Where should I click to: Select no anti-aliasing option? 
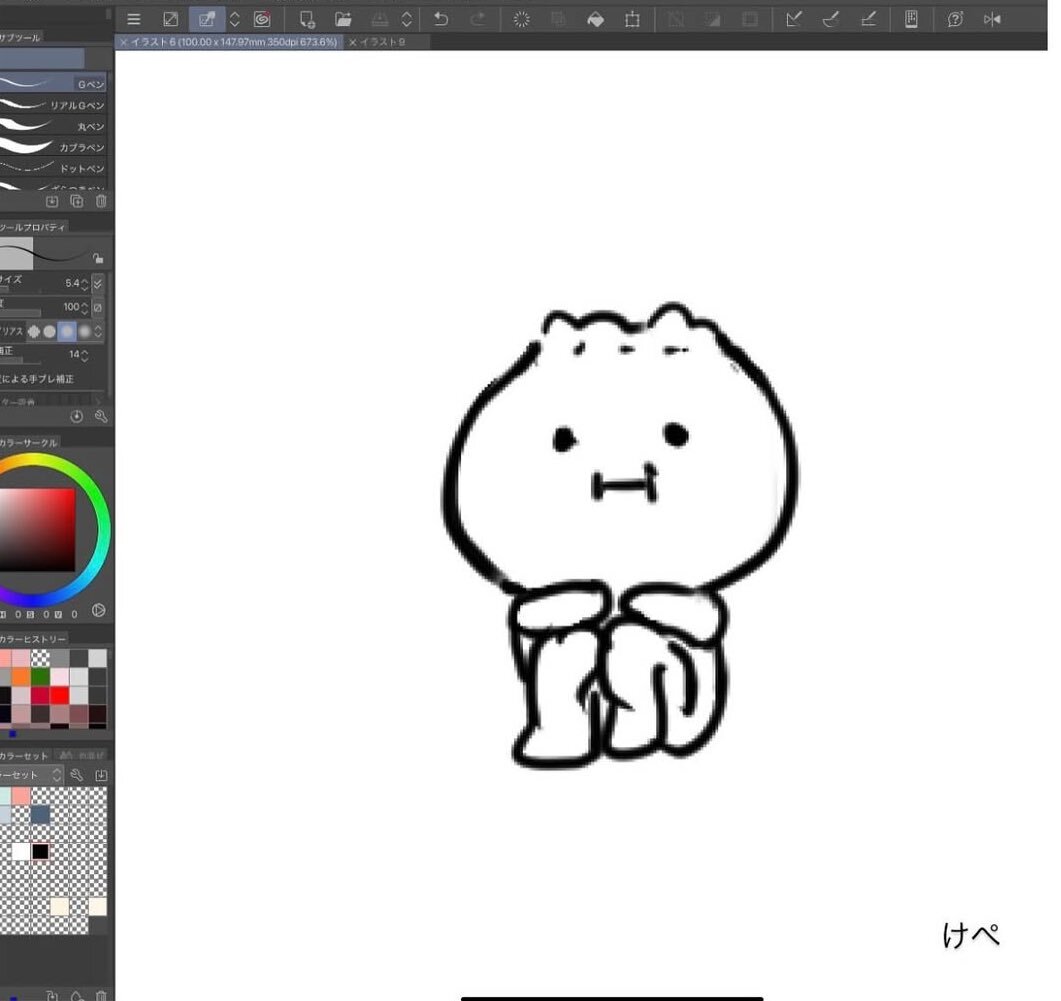pos(33,331)
